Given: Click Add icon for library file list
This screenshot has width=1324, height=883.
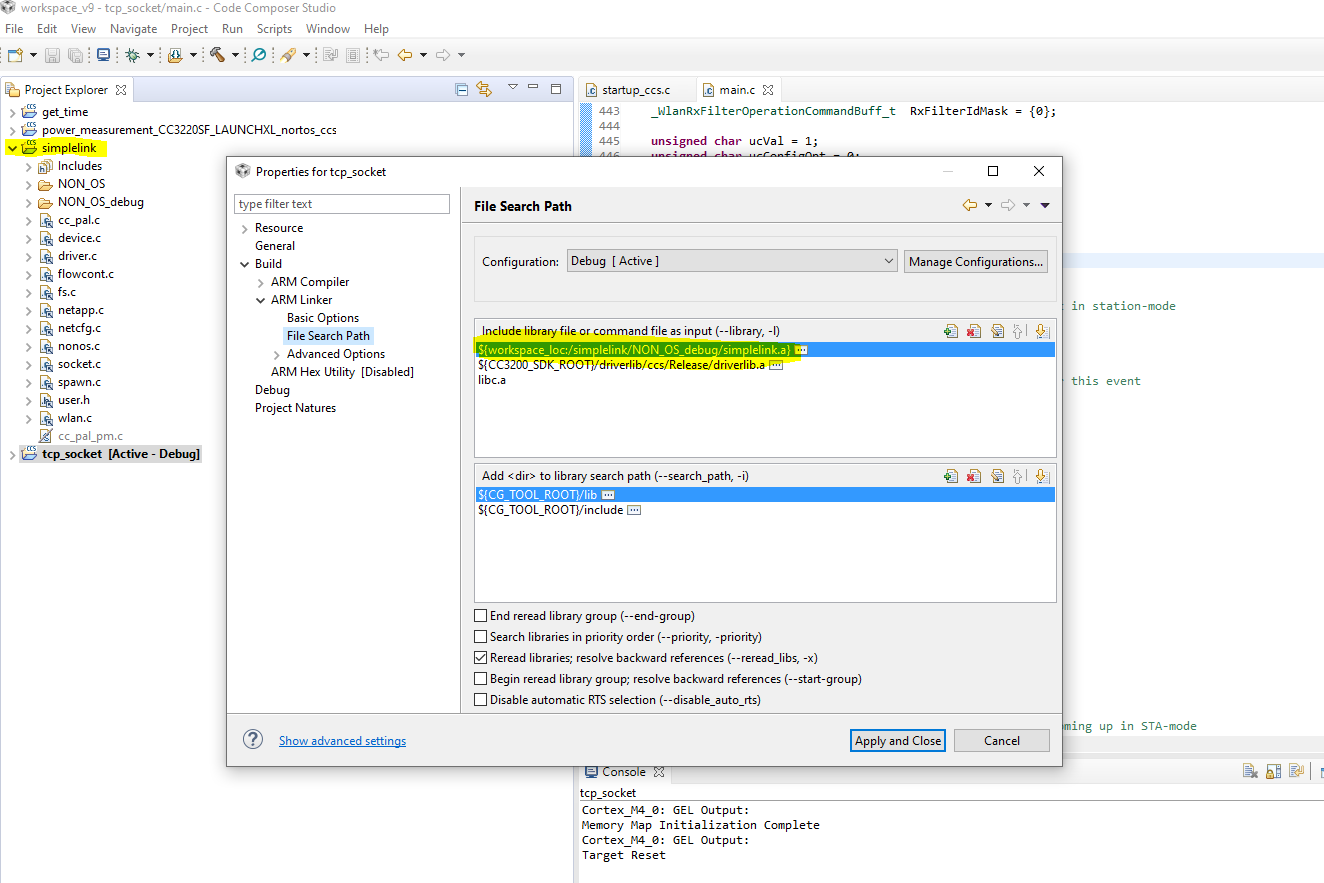Looking at the screenshot, I should tap(951, 331).
